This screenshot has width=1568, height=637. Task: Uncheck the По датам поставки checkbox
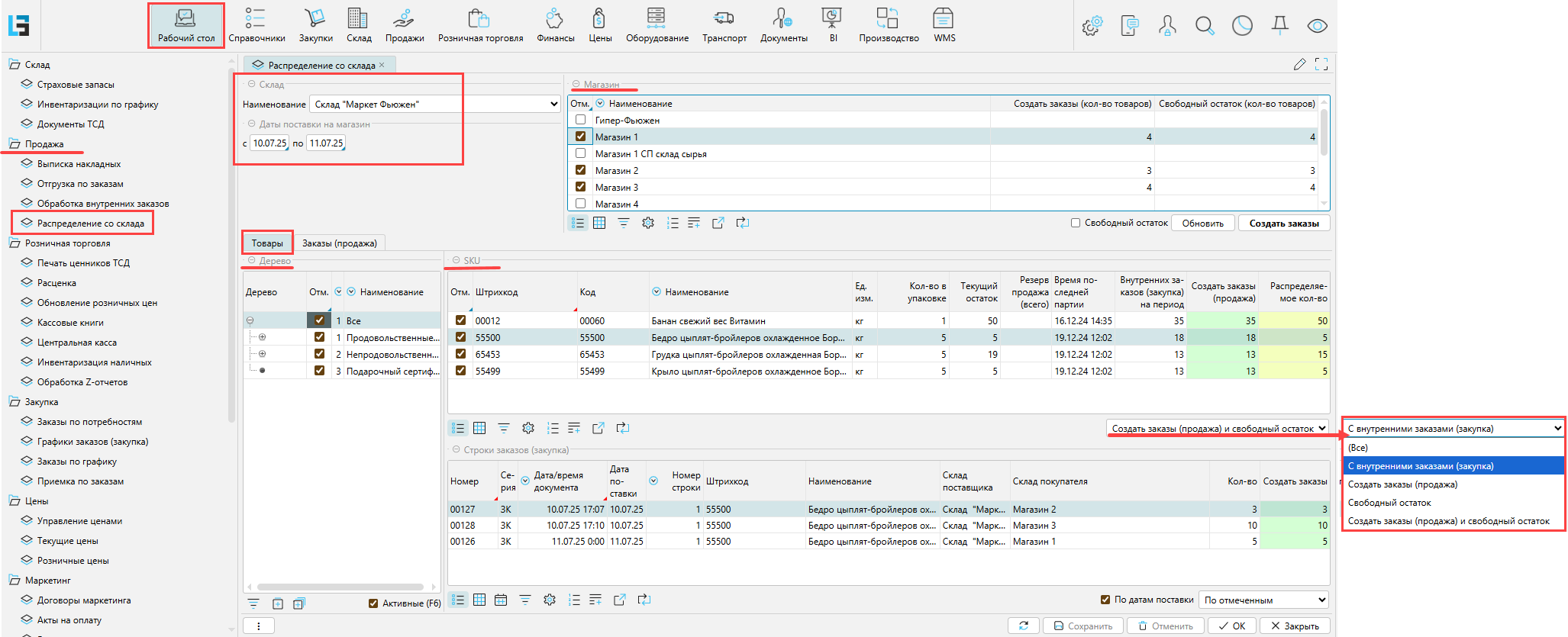pyautogui.click(x=1105, y=600)
